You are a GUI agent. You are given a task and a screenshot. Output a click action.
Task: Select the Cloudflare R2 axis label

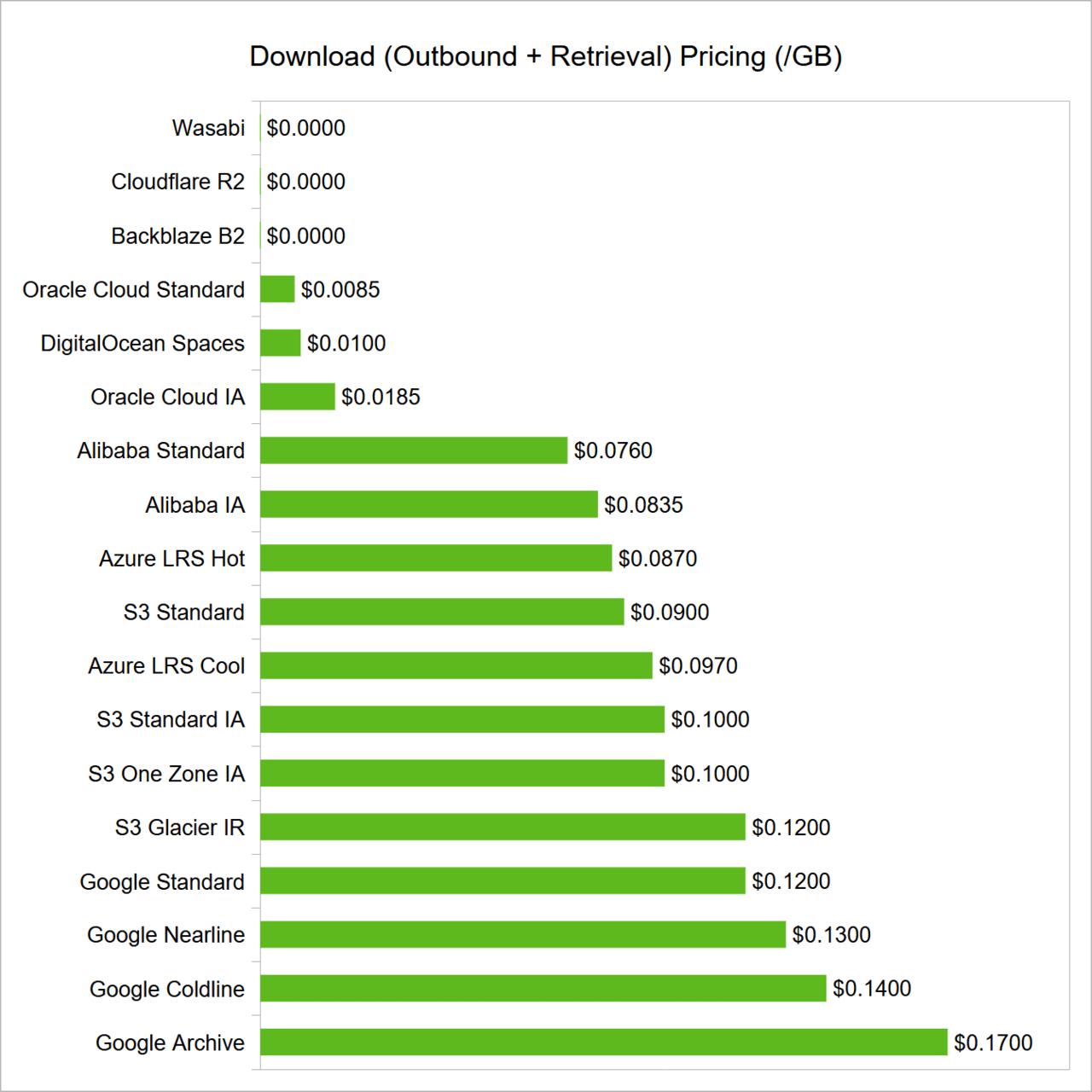(x=177, y=182)
